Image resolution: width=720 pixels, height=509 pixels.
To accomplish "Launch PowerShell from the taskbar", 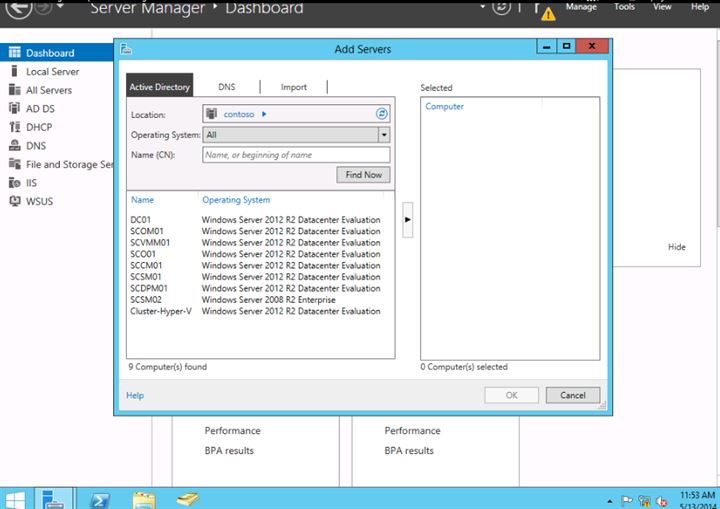I will click(x=99, y=500).
